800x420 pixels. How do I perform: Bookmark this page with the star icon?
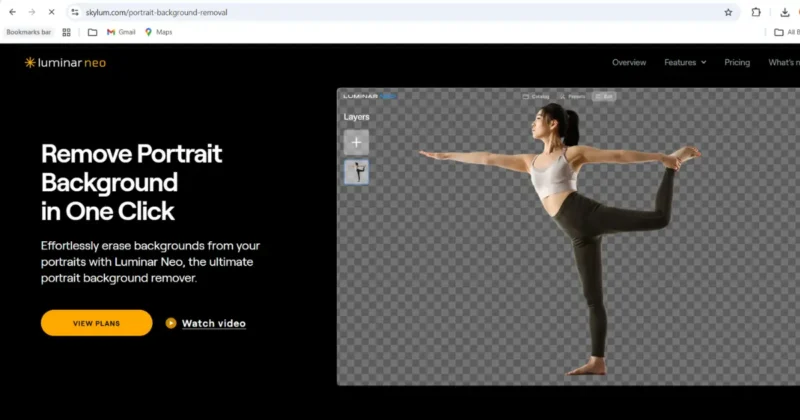pyautogui.click(x=728, y=12)
